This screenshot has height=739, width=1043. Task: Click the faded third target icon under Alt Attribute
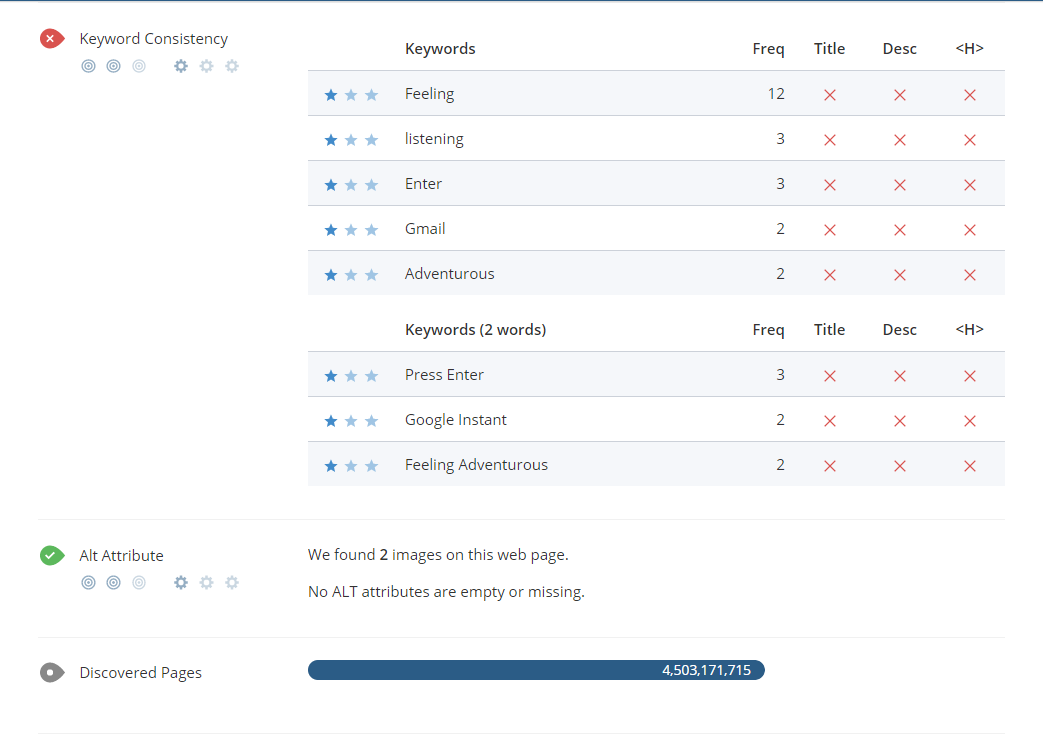(139, 582)
